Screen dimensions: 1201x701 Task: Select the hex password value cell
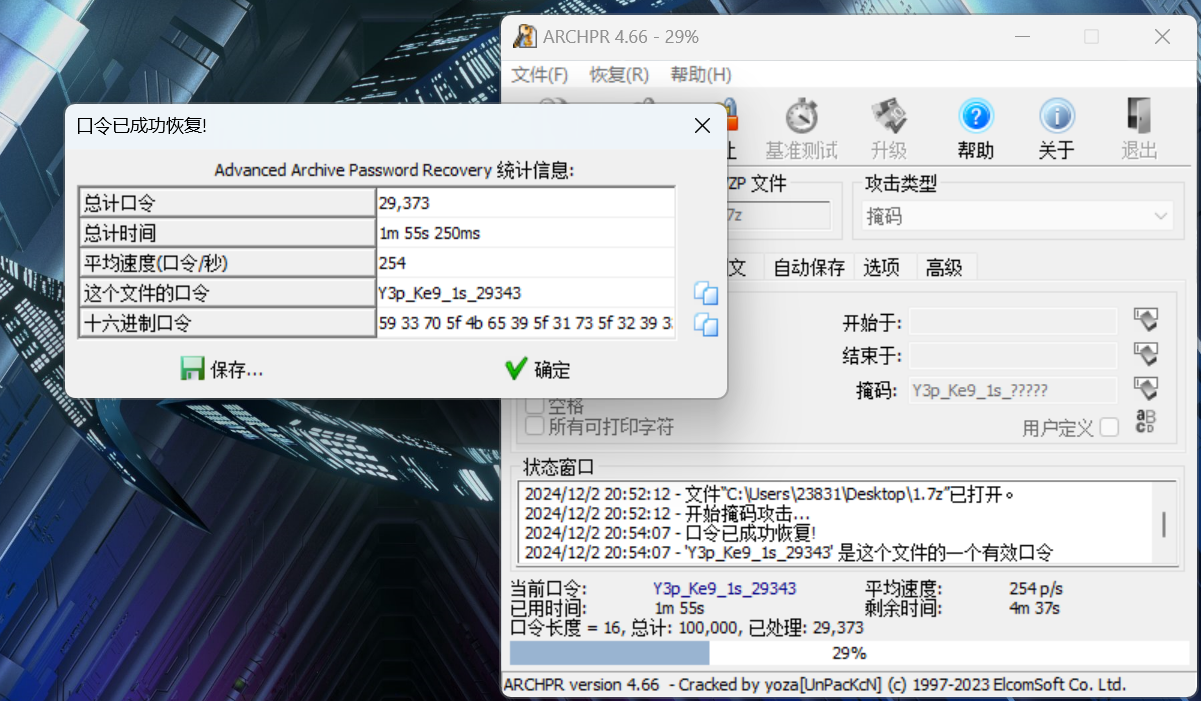pyautogui.click(x=526, y=323)
